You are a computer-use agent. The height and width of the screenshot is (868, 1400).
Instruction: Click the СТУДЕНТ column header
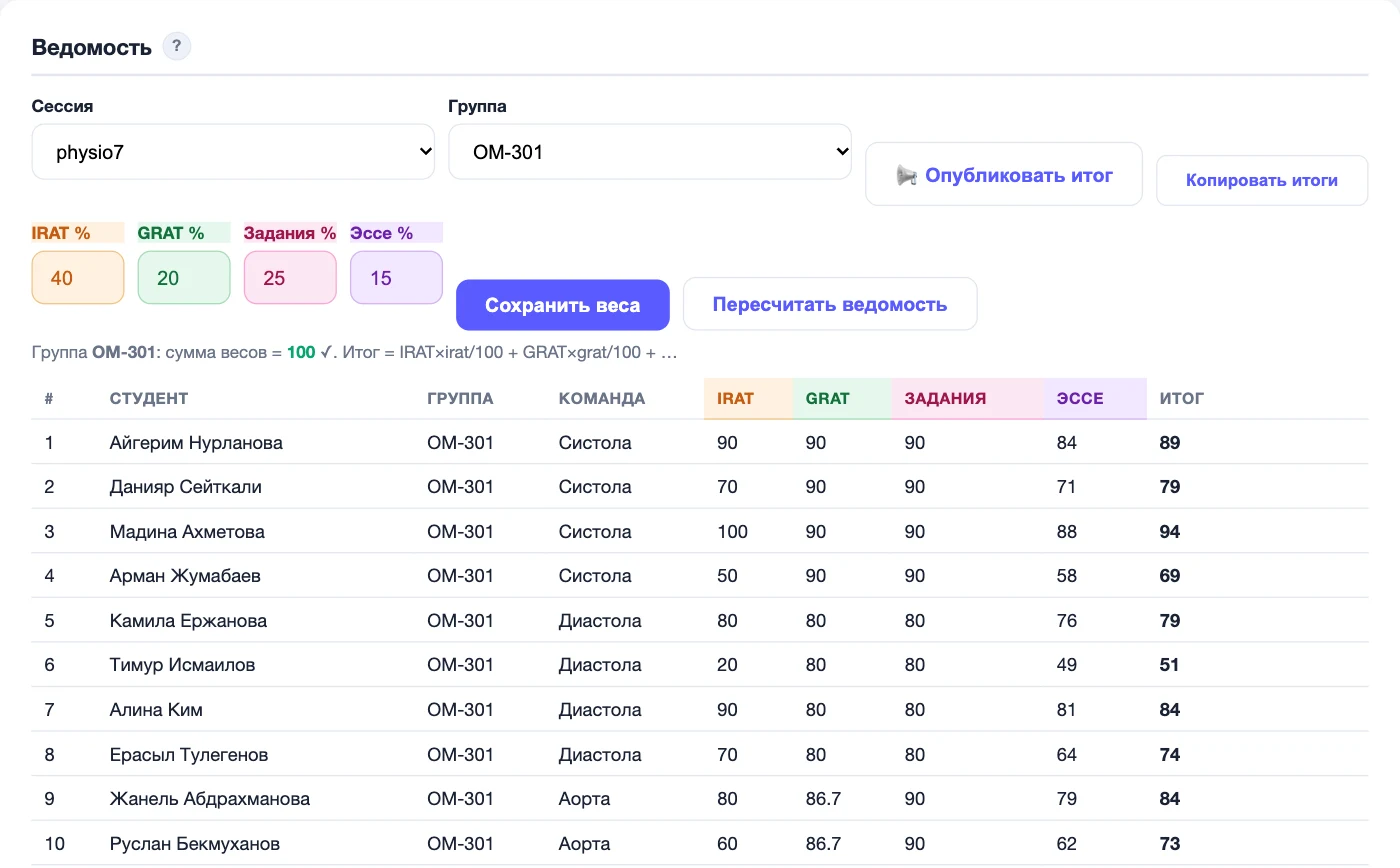tap(149, 398)
